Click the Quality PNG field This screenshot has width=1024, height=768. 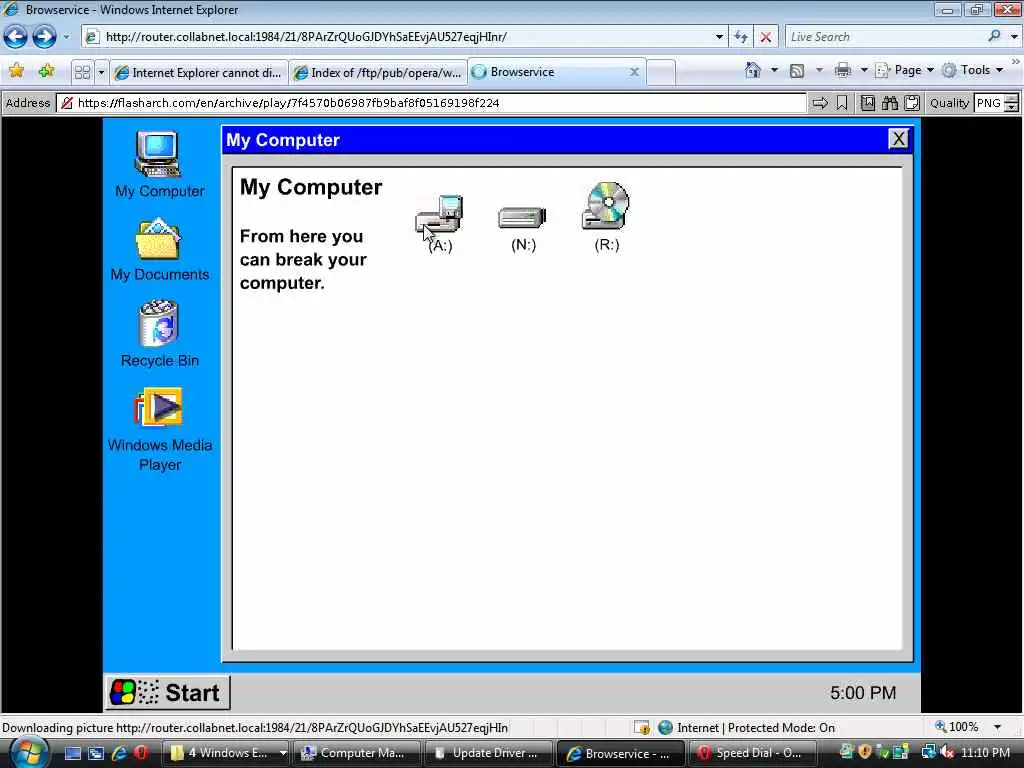click(988, 103)
